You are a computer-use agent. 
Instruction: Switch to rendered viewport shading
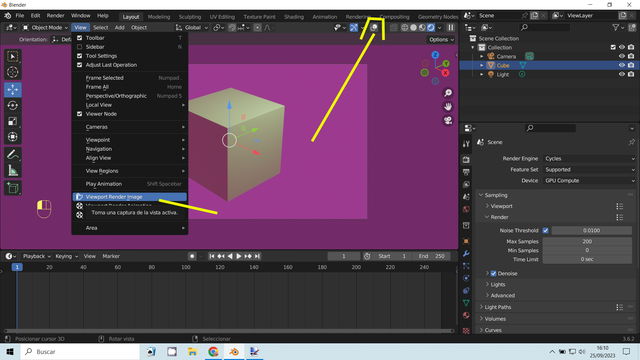point(431,28)
